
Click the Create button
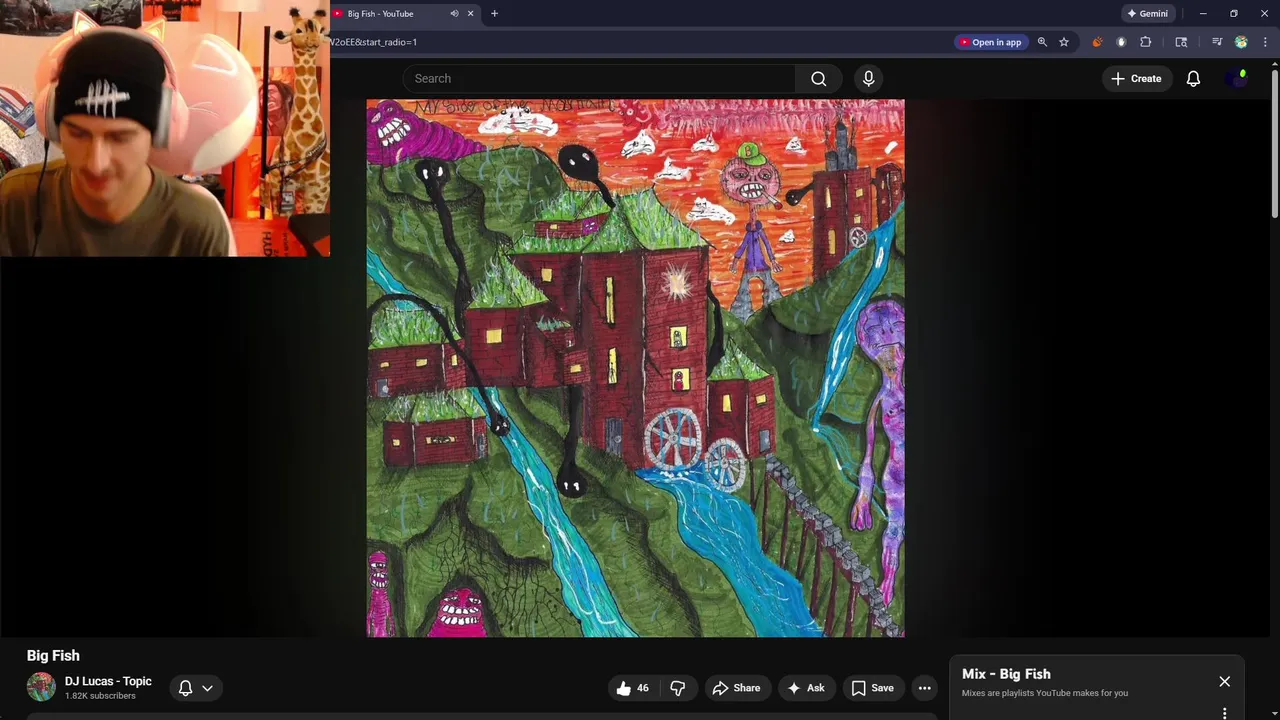1135,78
